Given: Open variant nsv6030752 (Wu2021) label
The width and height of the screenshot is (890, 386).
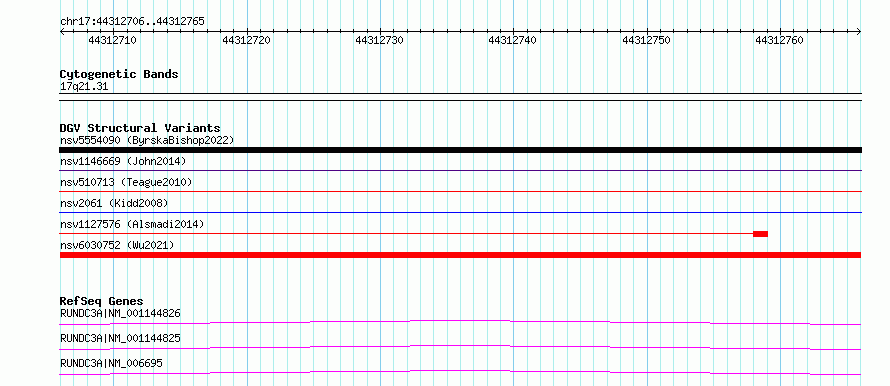Looking at the screenshot, I should (x=117, y=245).
